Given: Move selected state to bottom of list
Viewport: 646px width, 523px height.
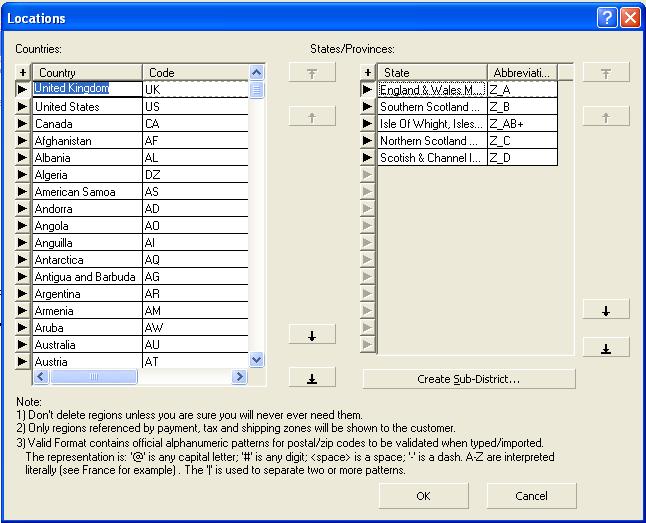Looking at the screenshot, I should (606, 347).
